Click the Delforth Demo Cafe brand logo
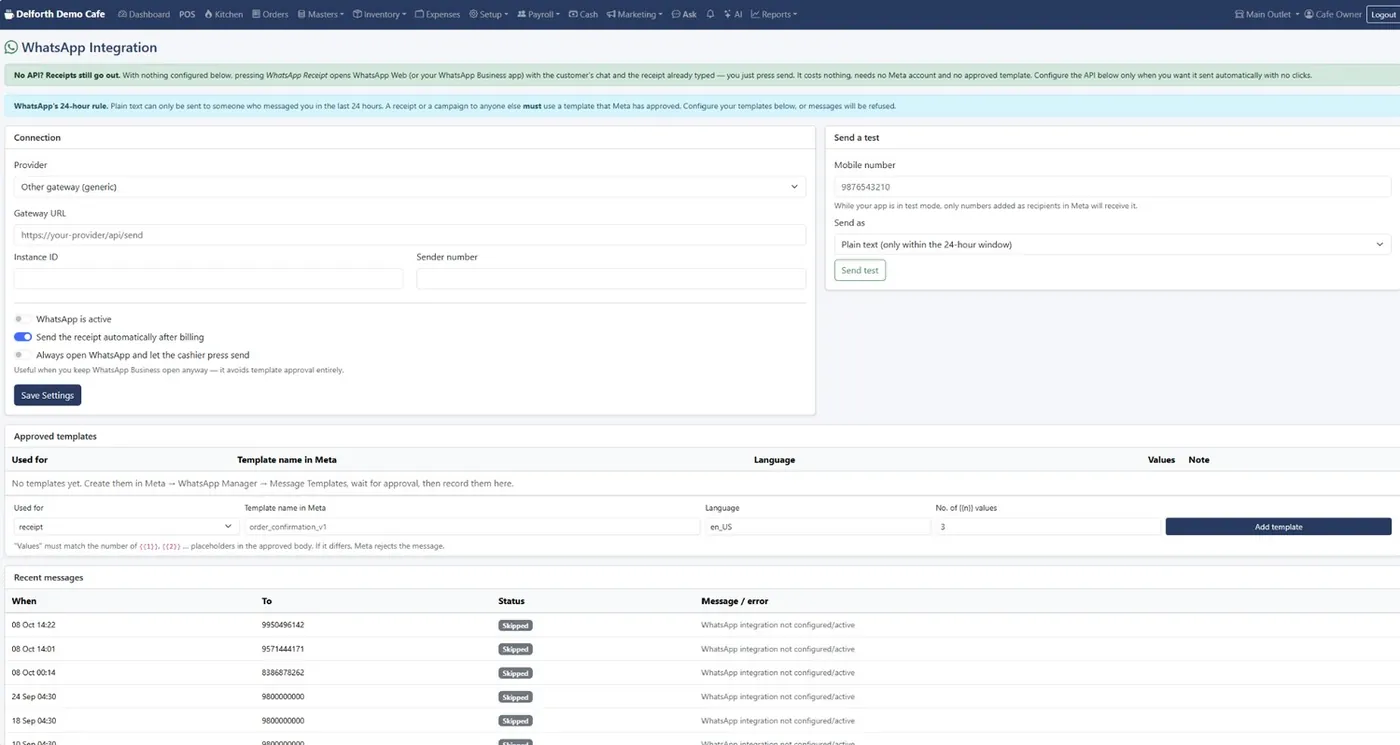 tap(55, 15)
